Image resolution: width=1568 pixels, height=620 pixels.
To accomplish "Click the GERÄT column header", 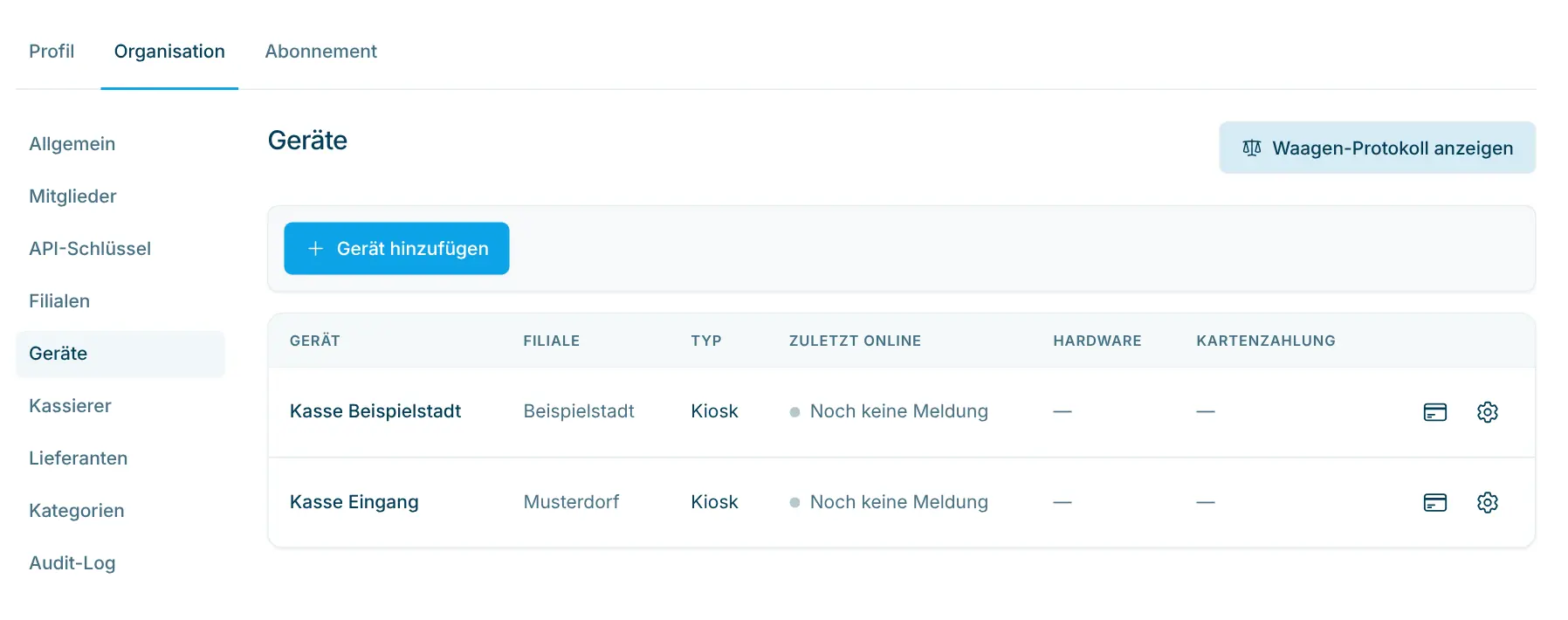I will point(314,341).
